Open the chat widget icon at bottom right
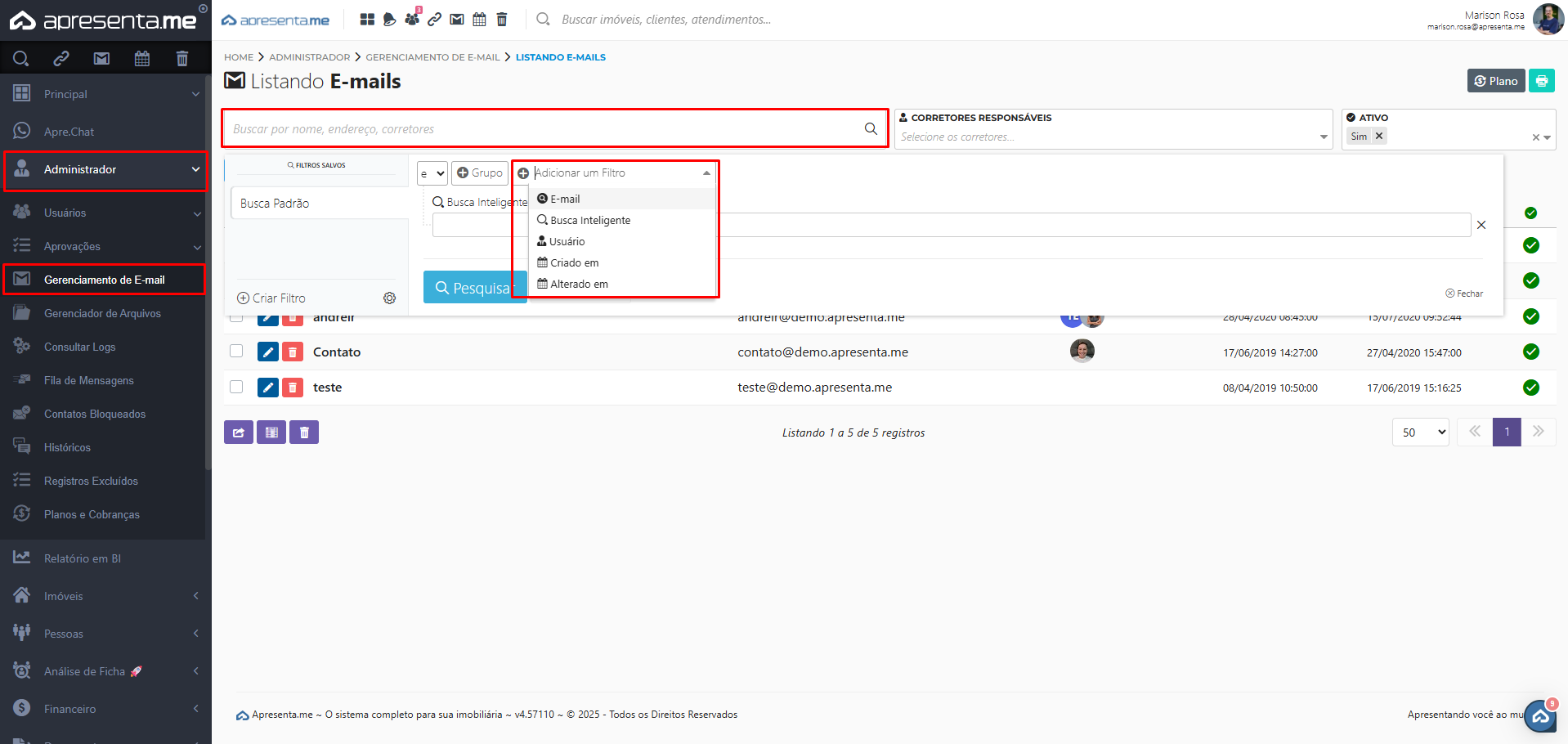Screen dimensions: 1568x744 pyautogui.click(x=1540, y=716)
